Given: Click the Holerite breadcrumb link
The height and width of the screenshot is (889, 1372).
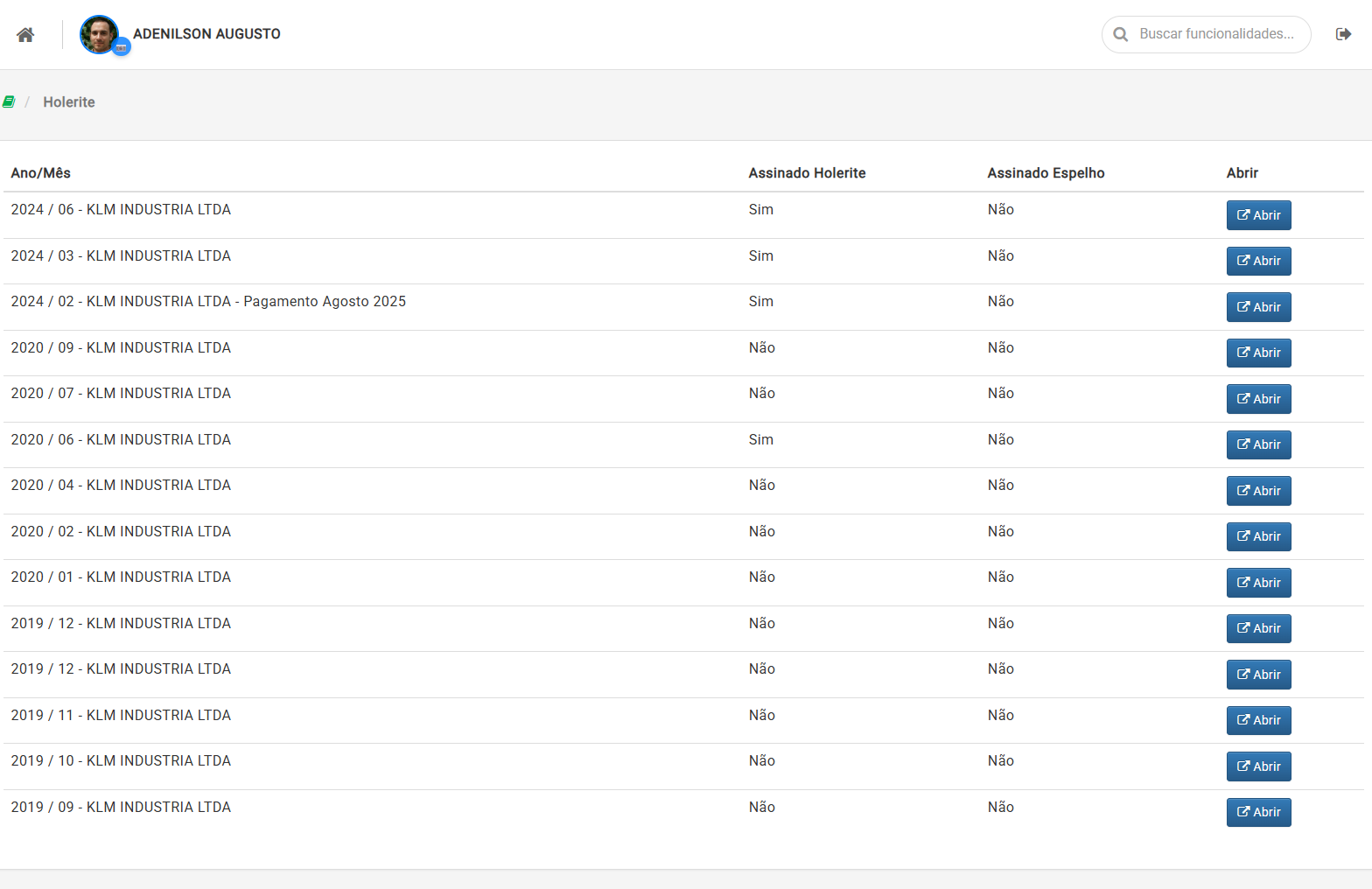Looking at the screenshot, I should (x=69, y=102).
